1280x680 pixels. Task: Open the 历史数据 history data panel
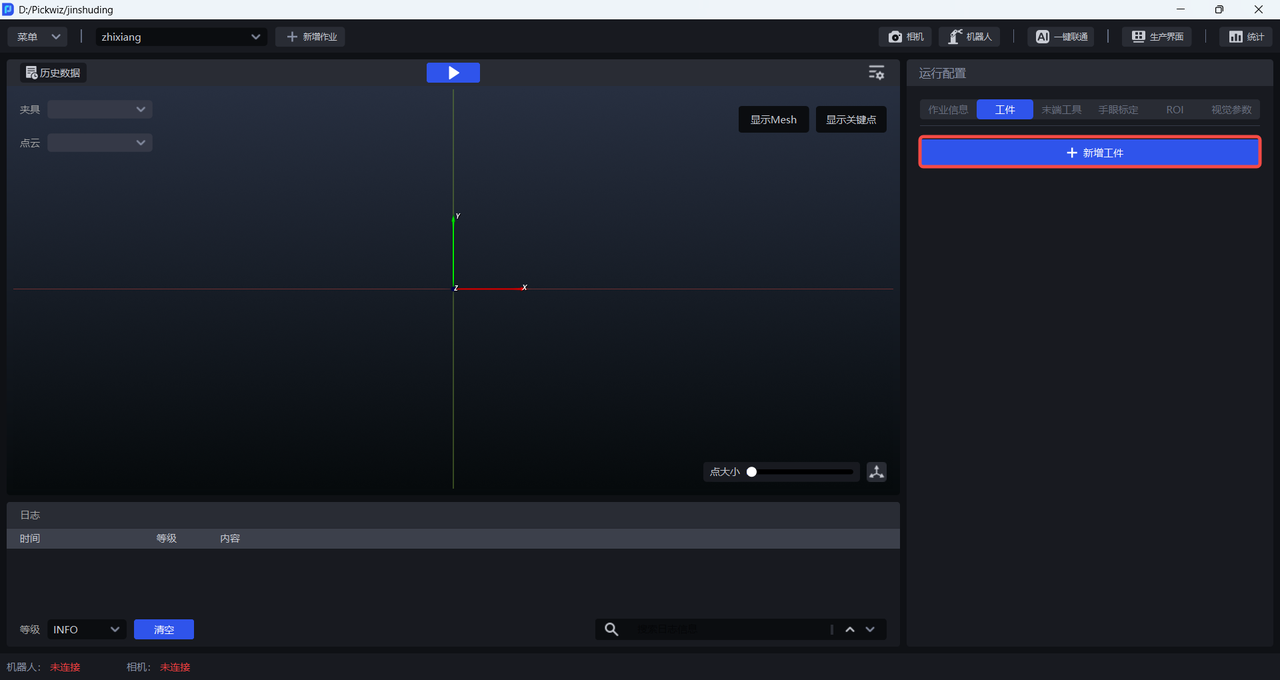54,73
